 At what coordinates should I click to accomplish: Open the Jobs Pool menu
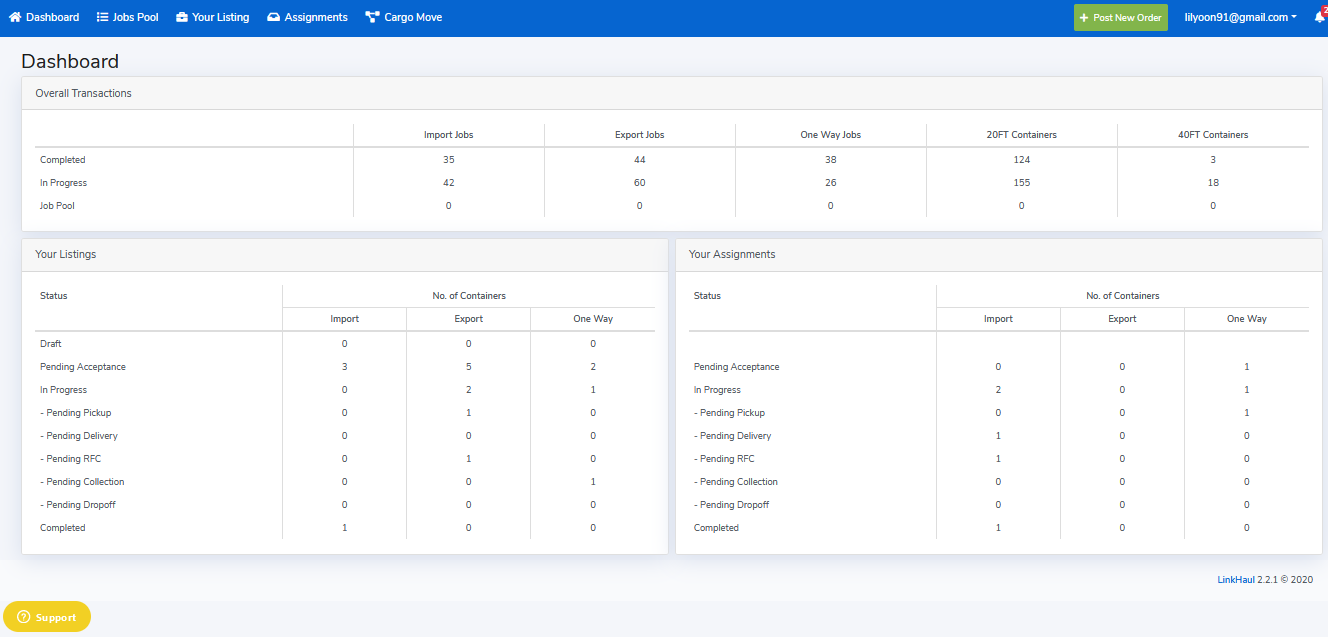click(135, 17)
